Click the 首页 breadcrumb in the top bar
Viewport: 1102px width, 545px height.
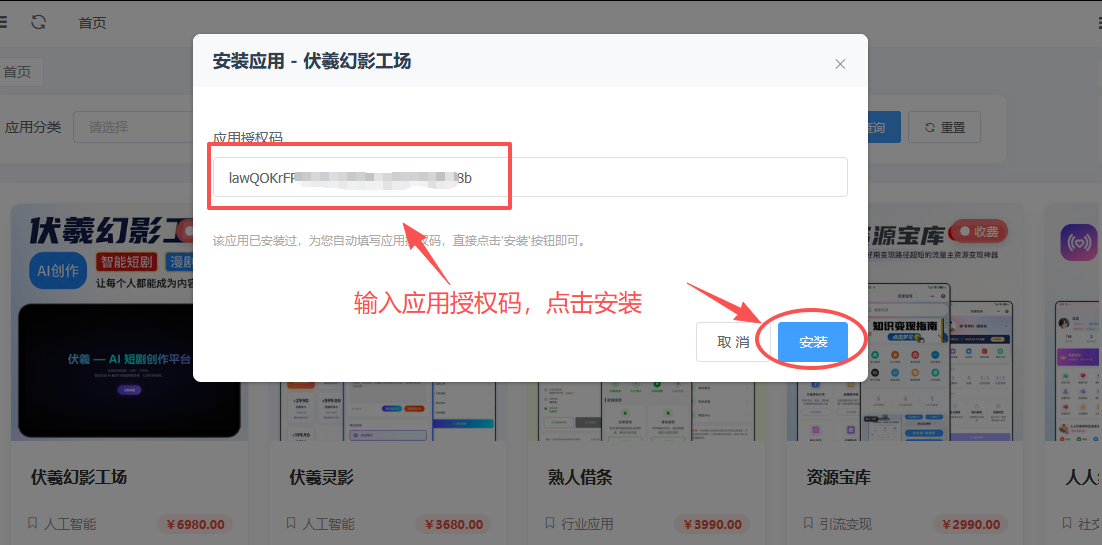click(92, 23)
